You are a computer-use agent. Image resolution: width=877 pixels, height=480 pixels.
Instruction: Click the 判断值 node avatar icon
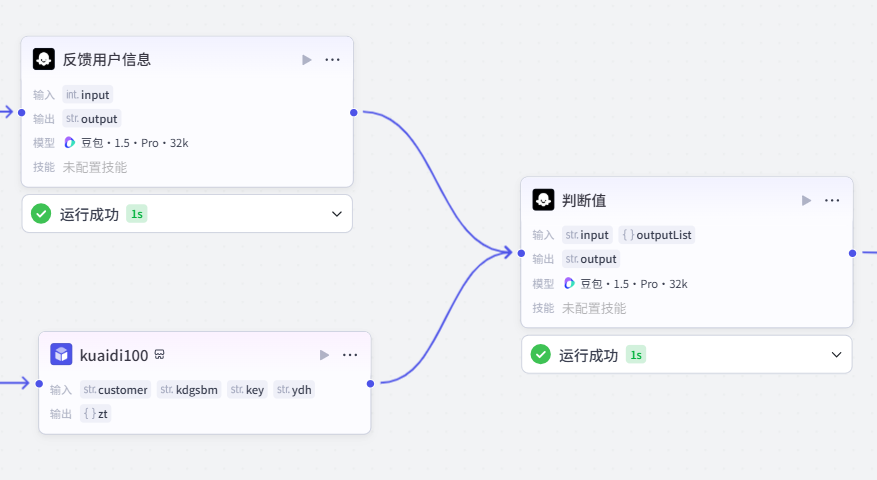(543, 200)
